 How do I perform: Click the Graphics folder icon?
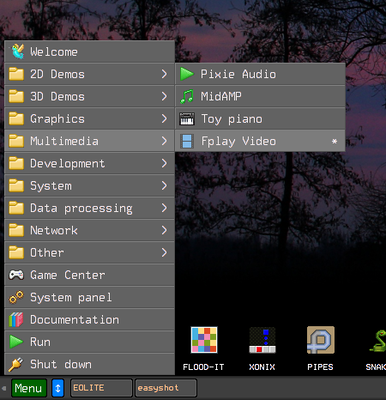[16, 119]
